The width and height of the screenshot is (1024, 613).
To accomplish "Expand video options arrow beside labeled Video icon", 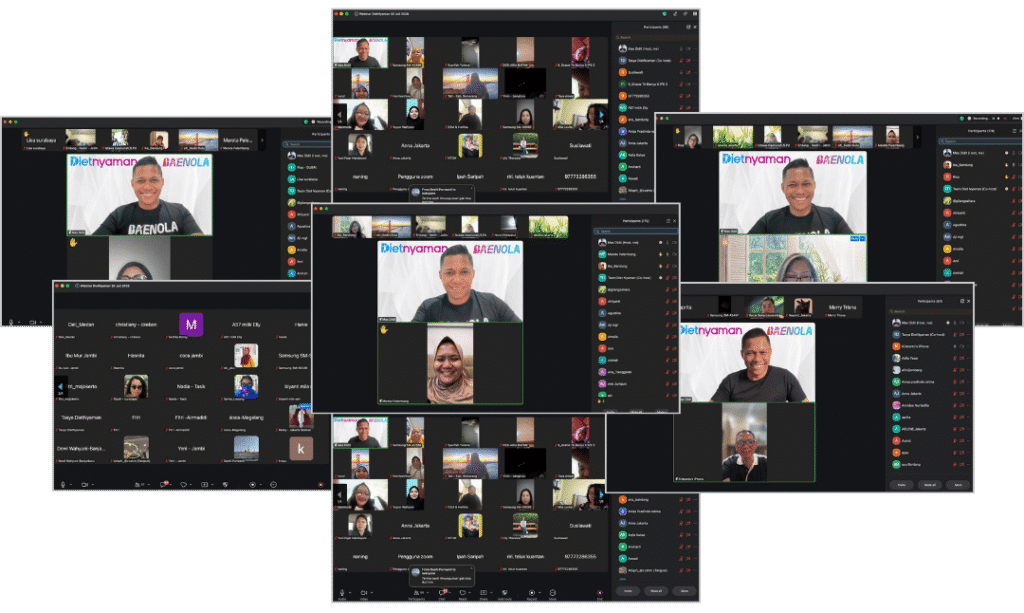I will tap(372, 593).
